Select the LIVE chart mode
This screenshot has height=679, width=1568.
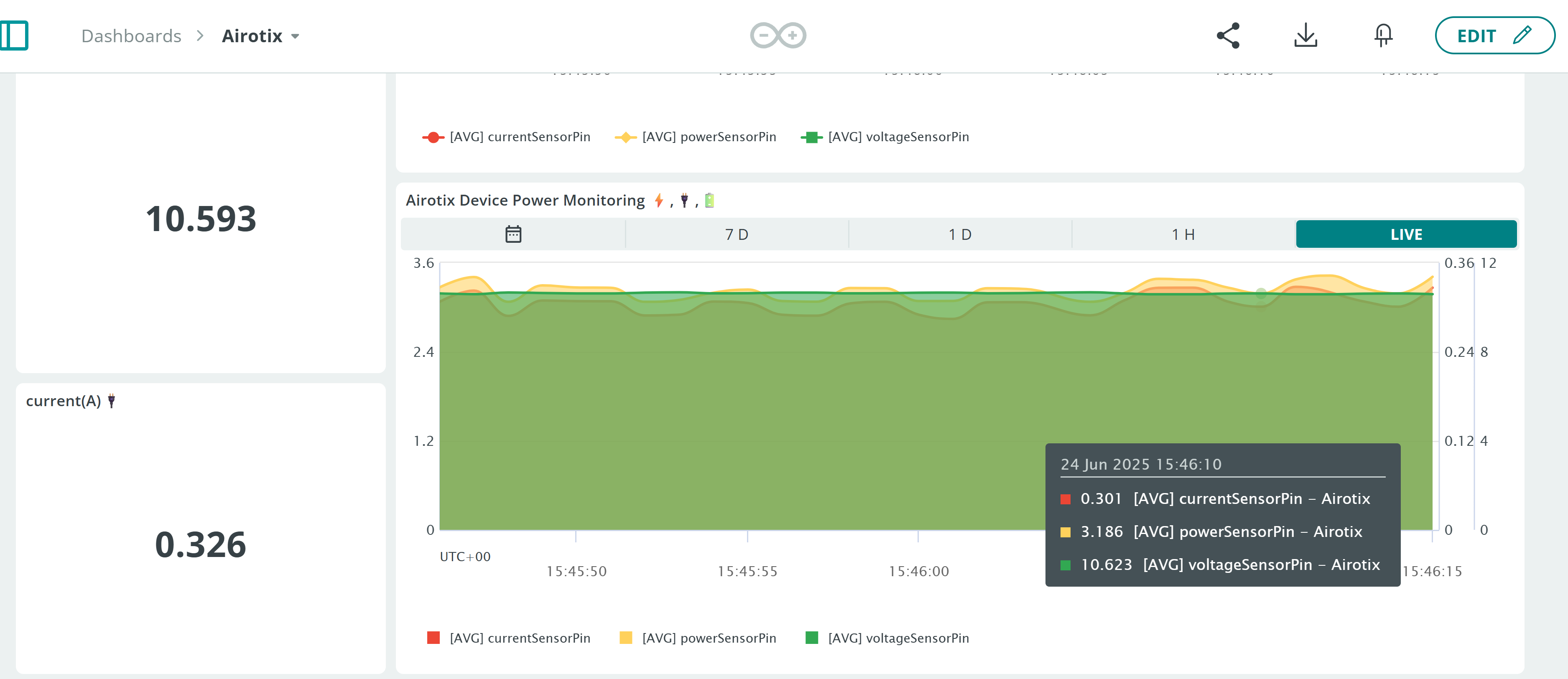coord(1405,234)
